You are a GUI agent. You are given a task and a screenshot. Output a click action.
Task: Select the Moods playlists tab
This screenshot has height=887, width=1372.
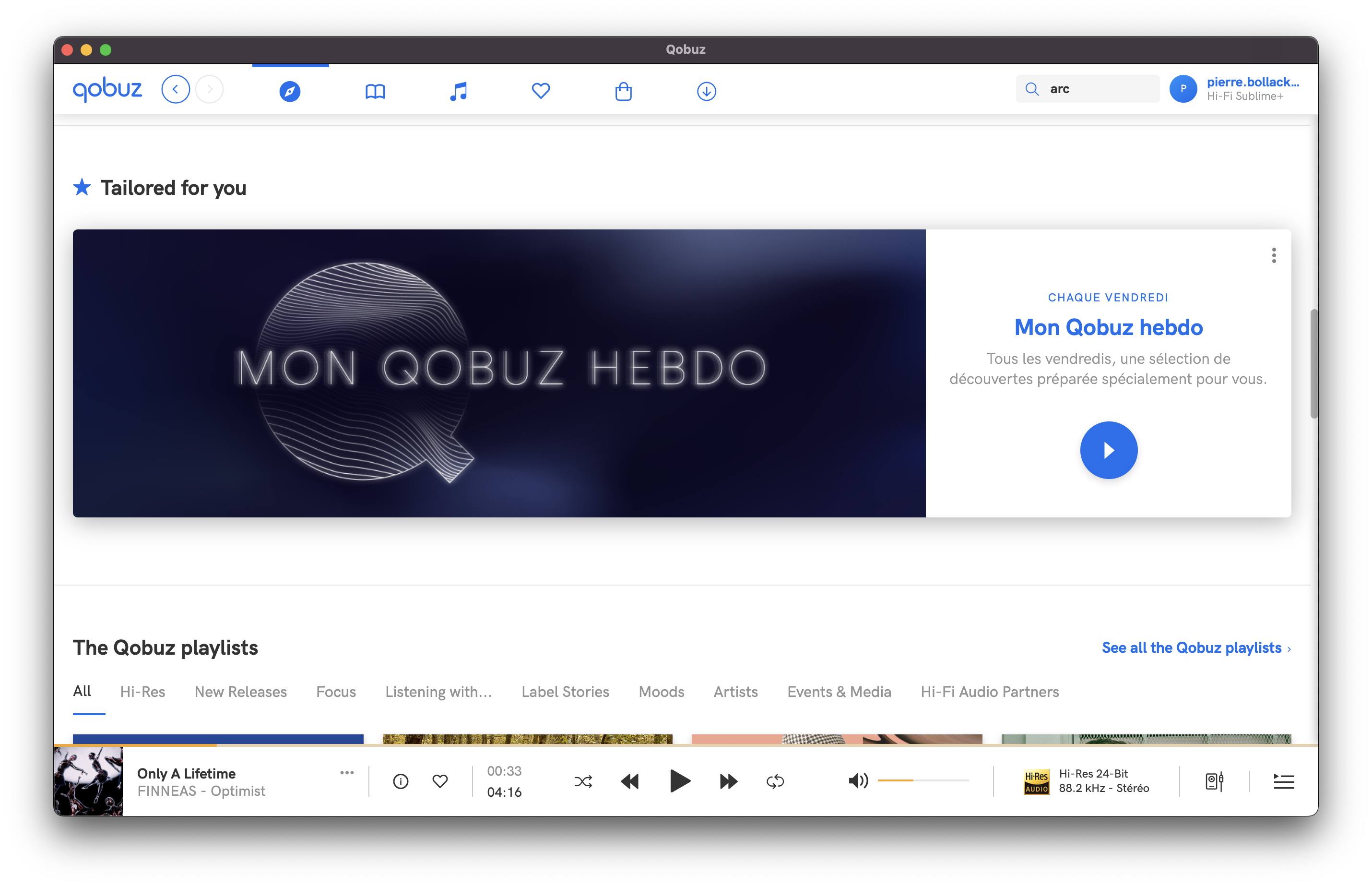click(x=661, y=692)
